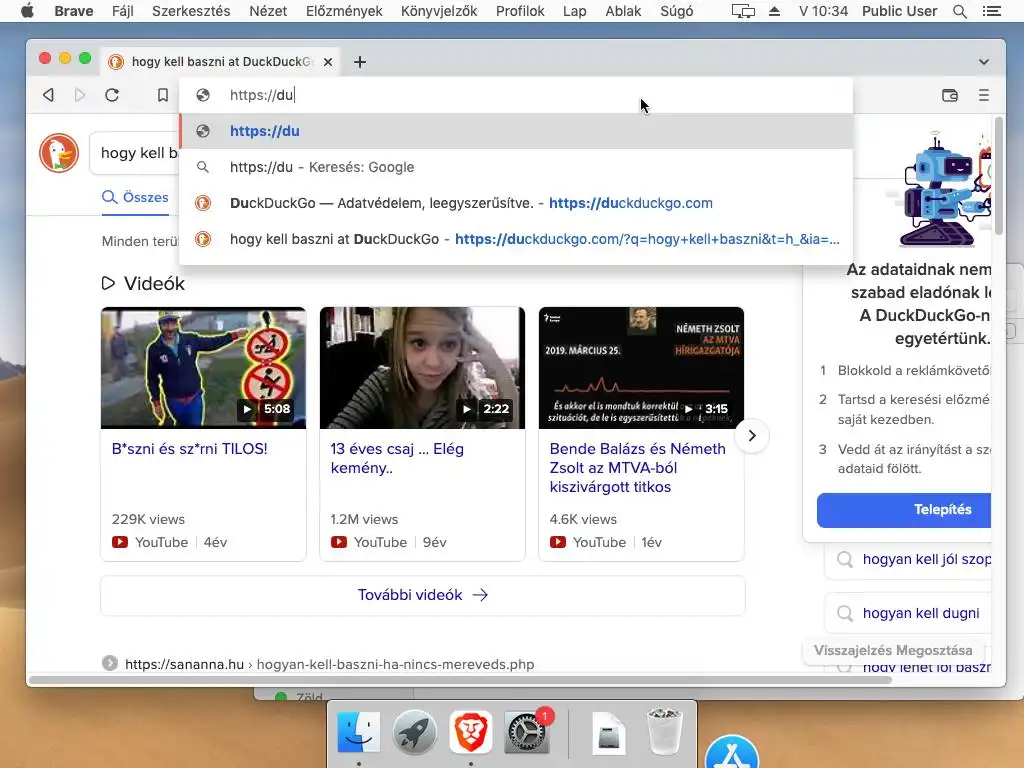Open System Preferences from the Dock
The image size is (1024, 768).
pyautogui.click(x=526, y=733)
